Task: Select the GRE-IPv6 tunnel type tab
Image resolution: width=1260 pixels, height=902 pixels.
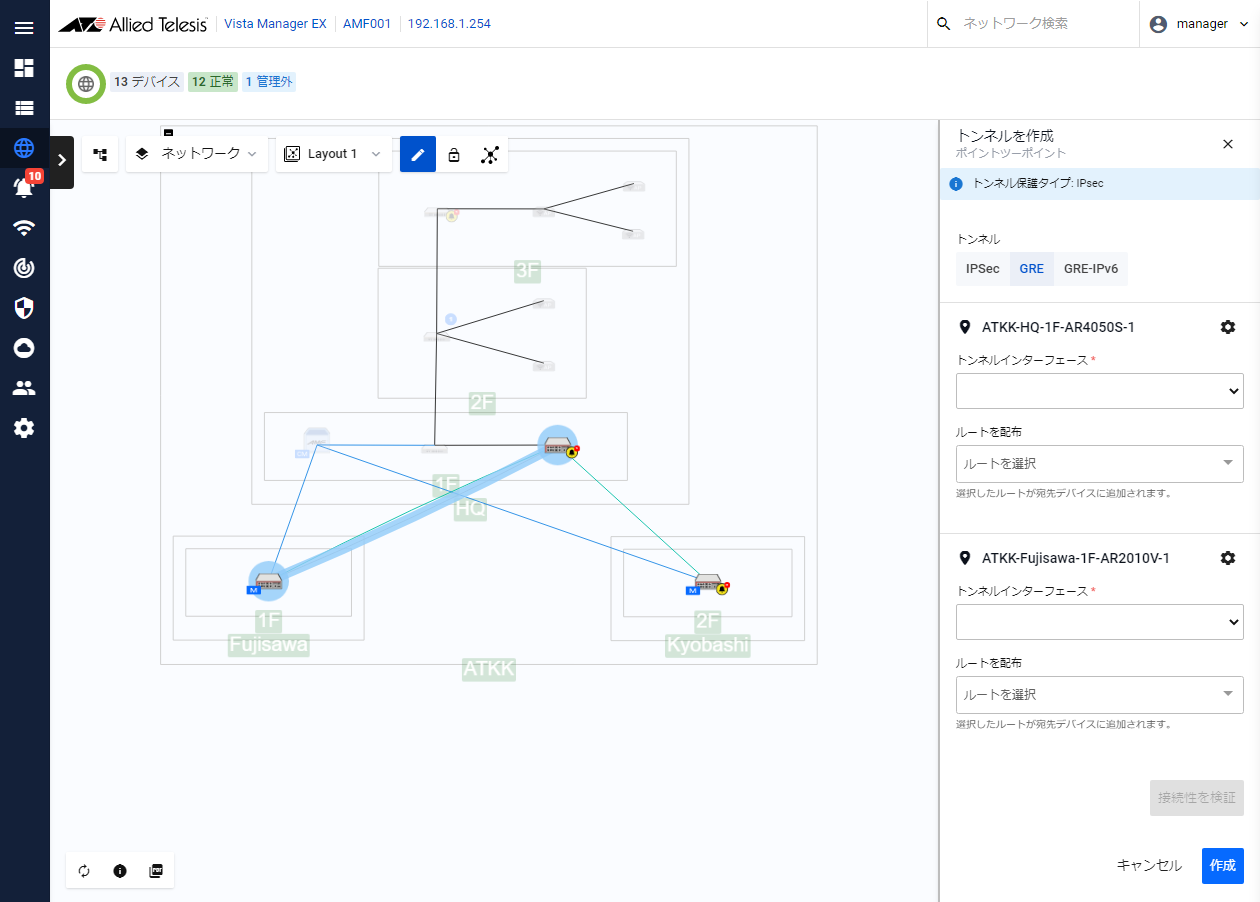Action: click(x=1091, y=269)
